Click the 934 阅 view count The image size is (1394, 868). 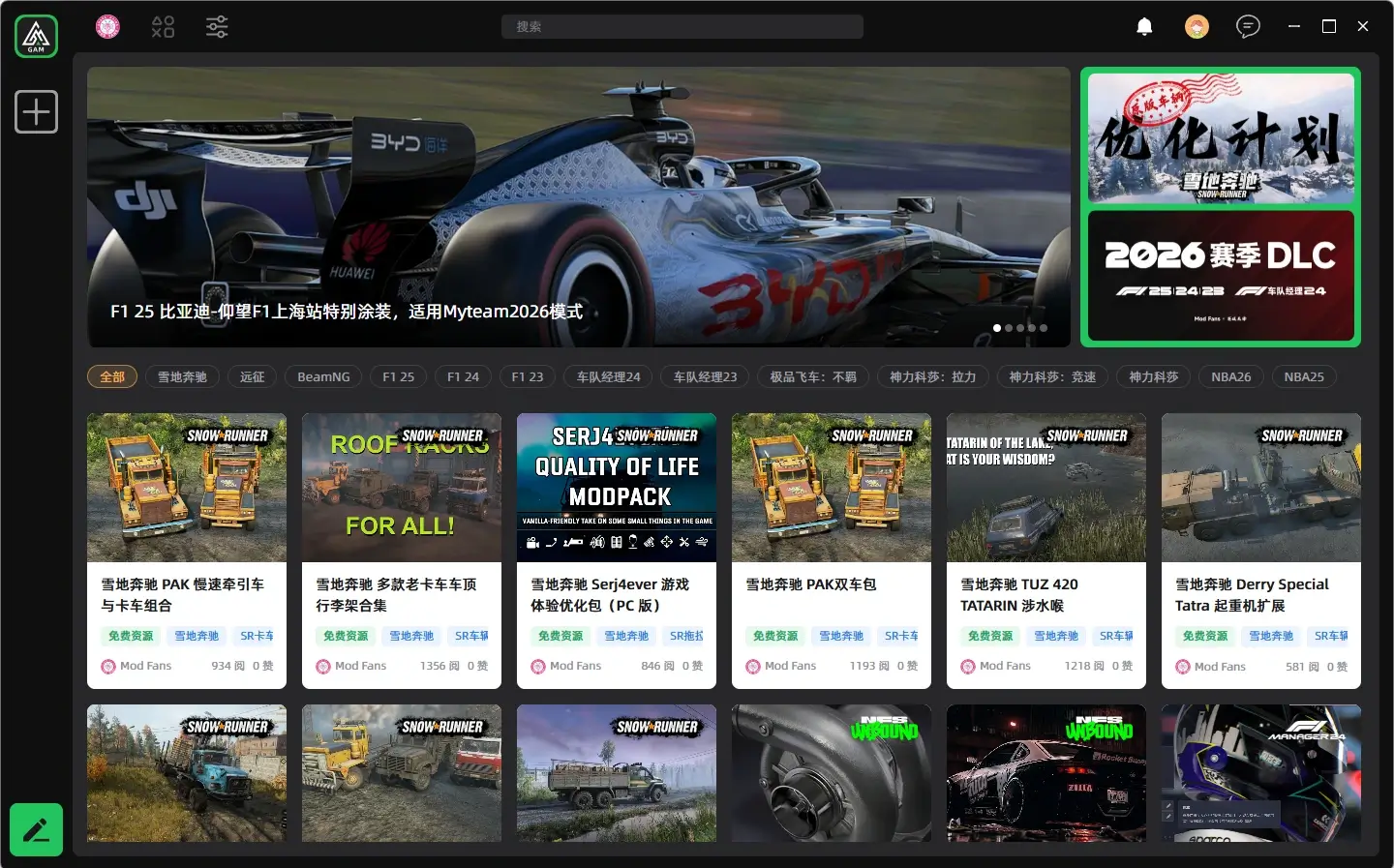[x=227, y=666]
